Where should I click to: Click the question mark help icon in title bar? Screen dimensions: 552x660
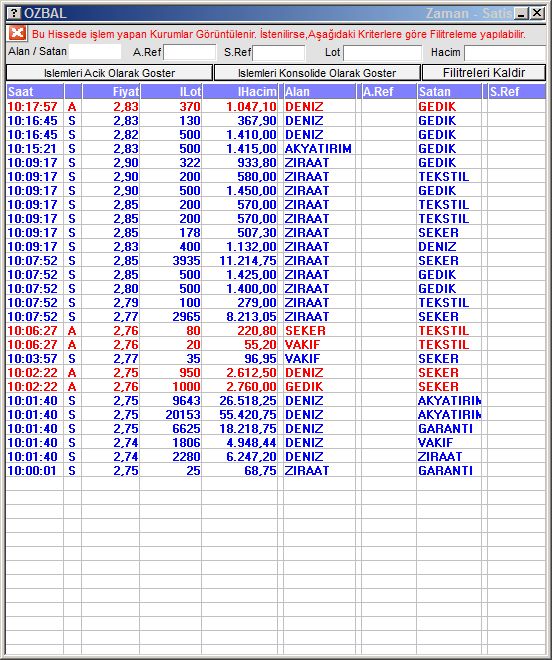click(14, 13)
